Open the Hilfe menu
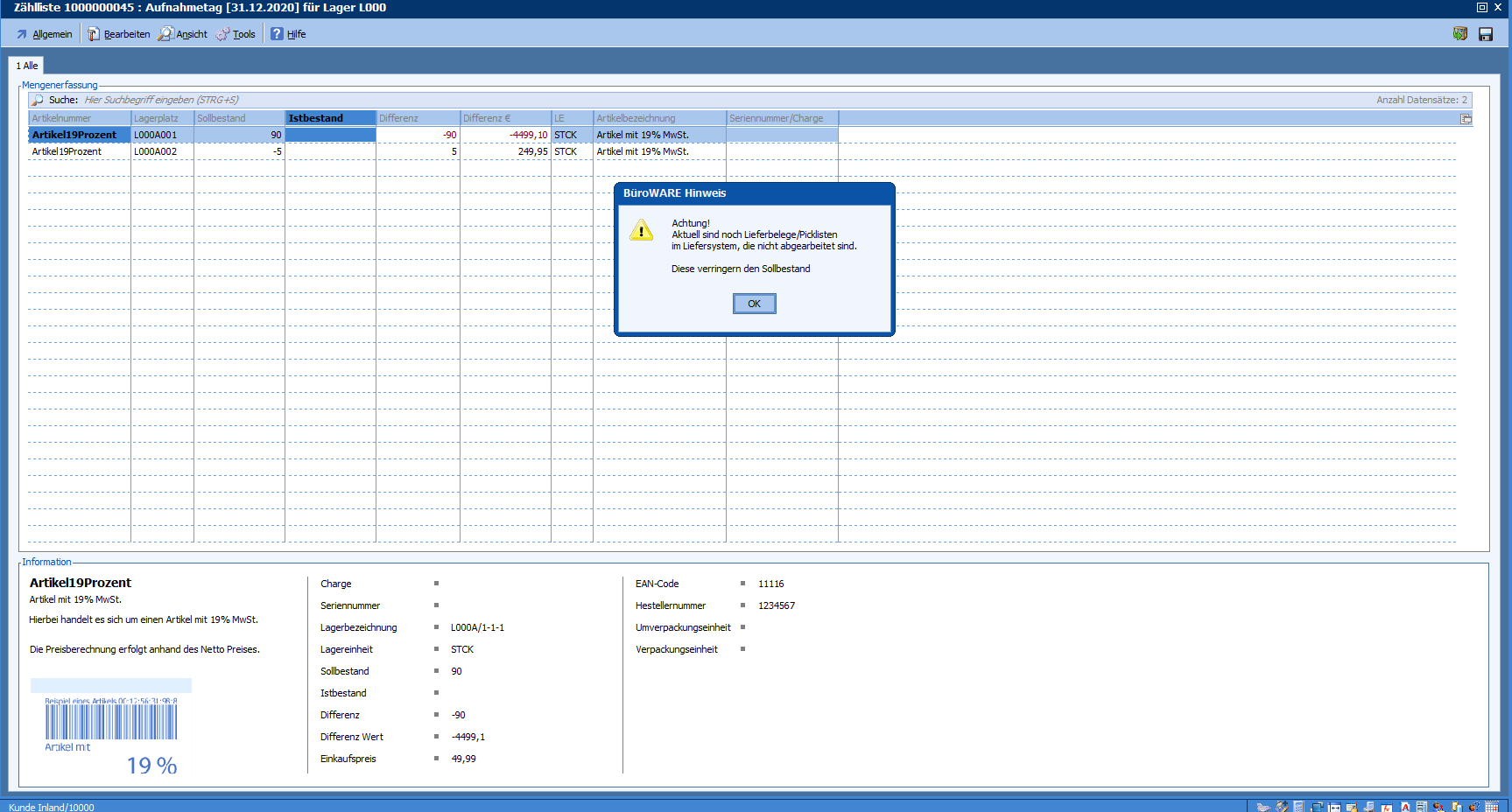This screenshot has width=1512, height=812. [x=288, y=34]
